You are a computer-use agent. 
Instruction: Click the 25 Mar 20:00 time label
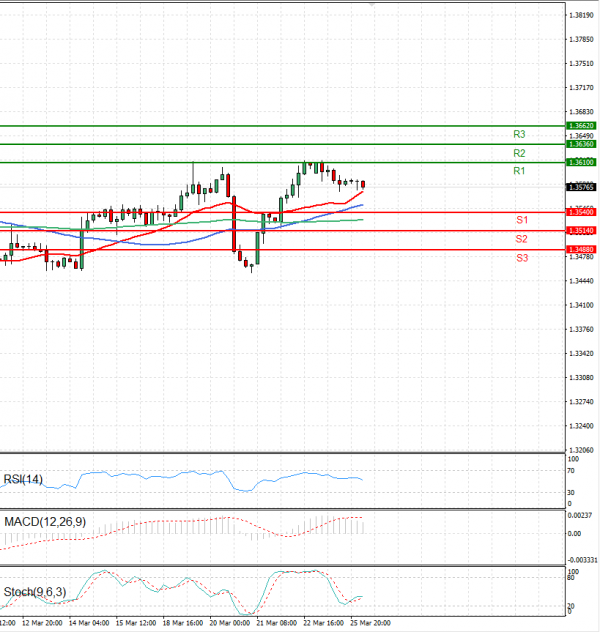[370, 623]
